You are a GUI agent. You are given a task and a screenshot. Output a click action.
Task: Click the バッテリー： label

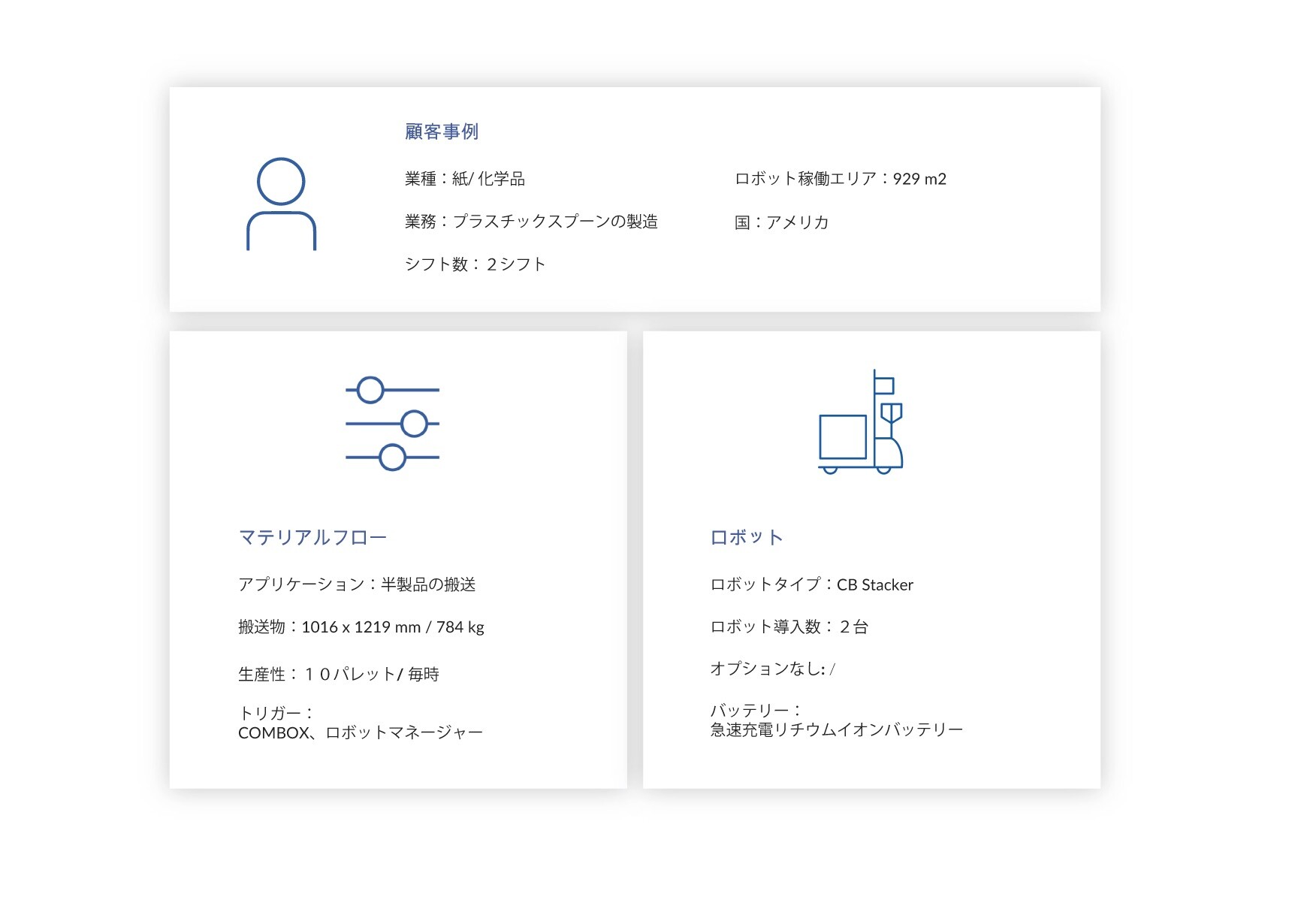pos(756,710)
